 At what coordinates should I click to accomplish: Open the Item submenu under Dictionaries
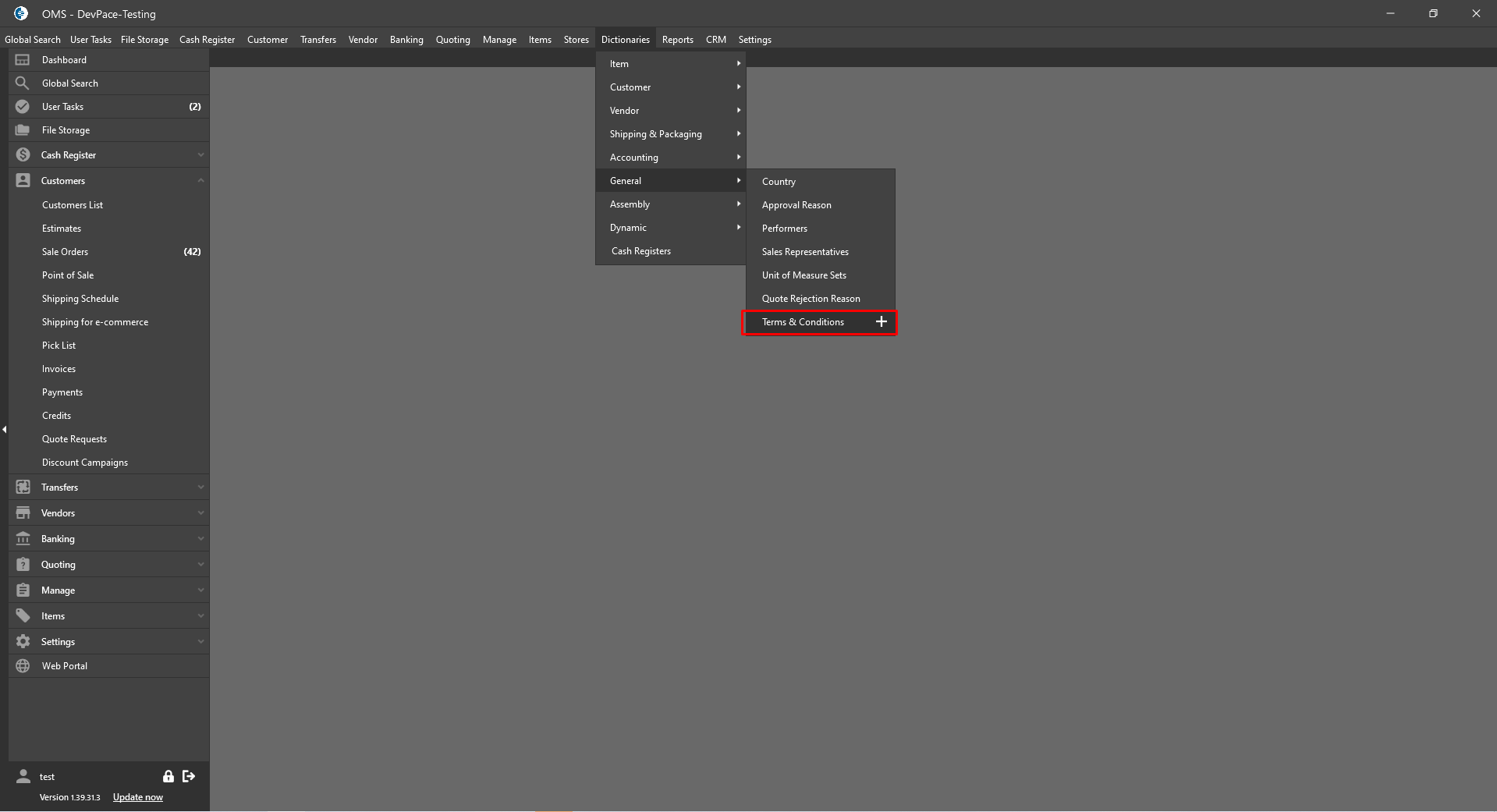pos(671,64)
